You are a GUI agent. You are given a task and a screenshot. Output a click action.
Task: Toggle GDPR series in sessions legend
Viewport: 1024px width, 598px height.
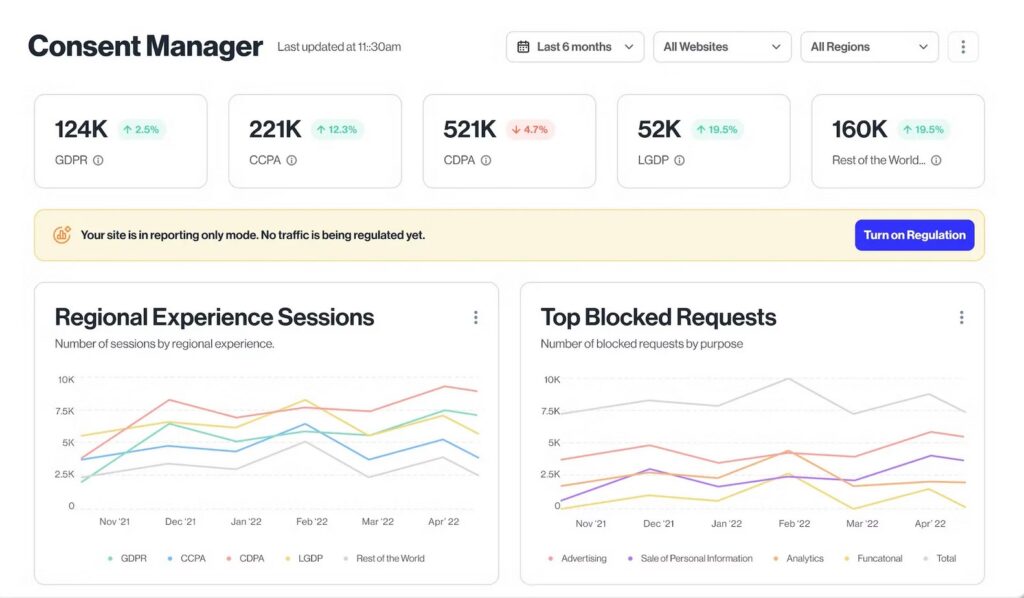[127, 558]
